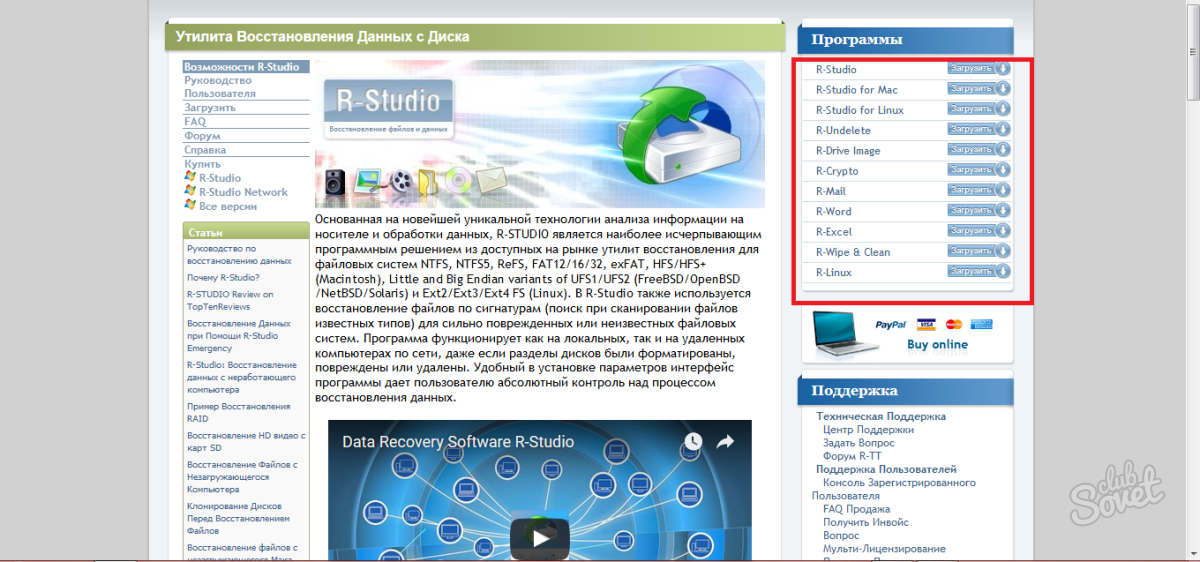
Task: Open the R-Excel program link
Action: [x=834, y=232]
